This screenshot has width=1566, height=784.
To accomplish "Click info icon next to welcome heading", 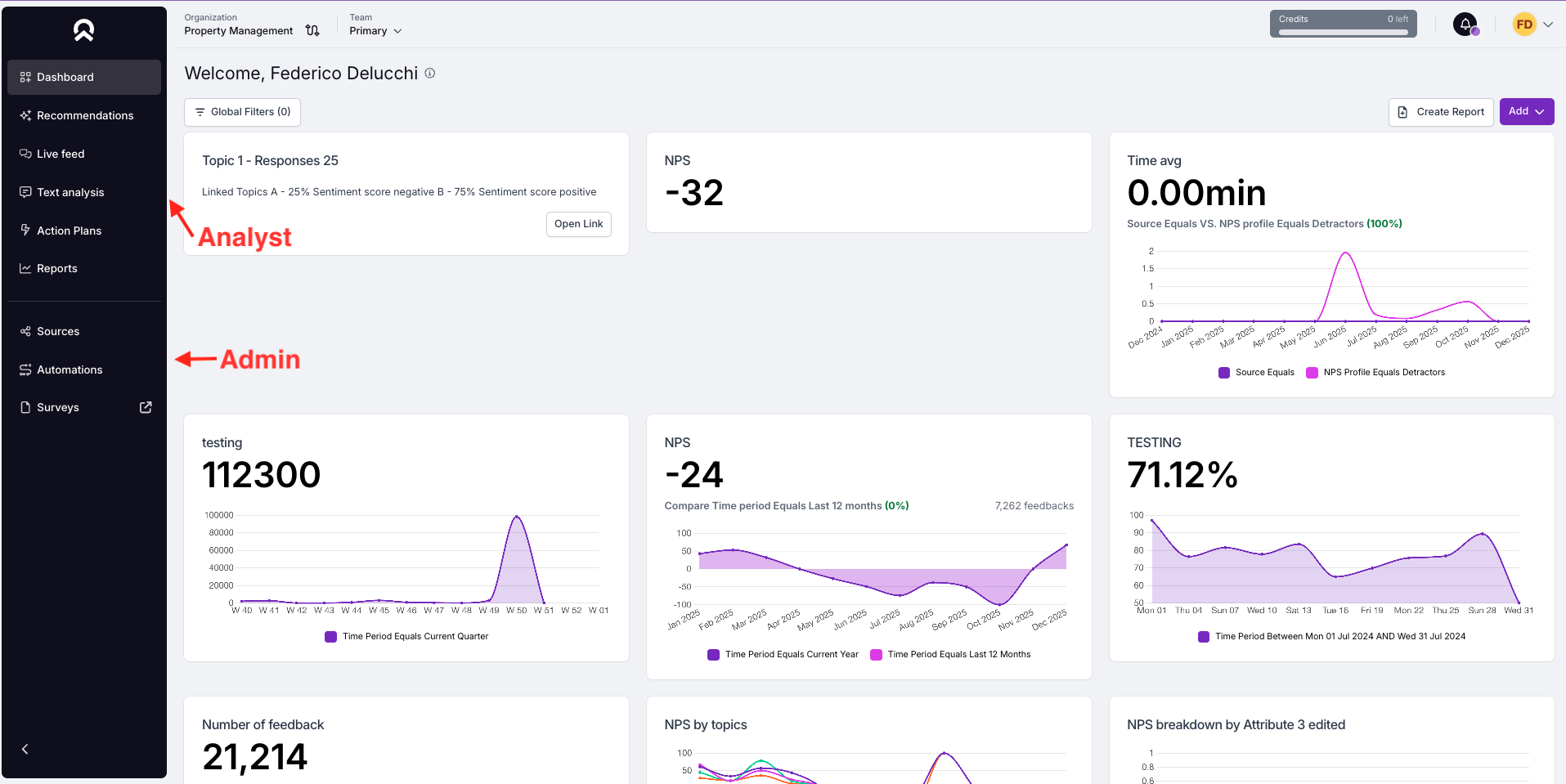I will click(x=430, y=73).
